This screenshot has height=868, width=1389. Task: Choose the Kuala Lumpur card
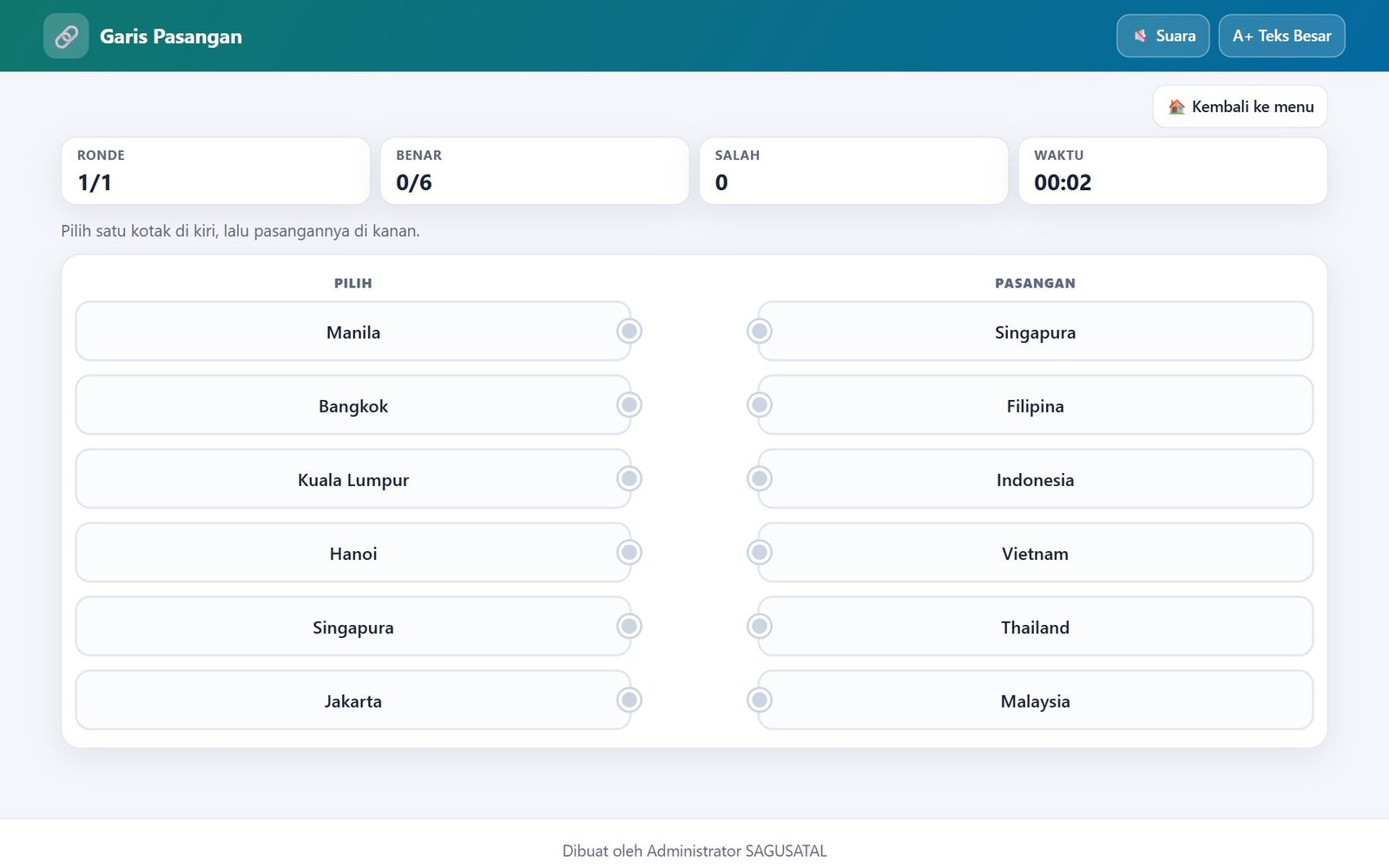click(353, 478)
